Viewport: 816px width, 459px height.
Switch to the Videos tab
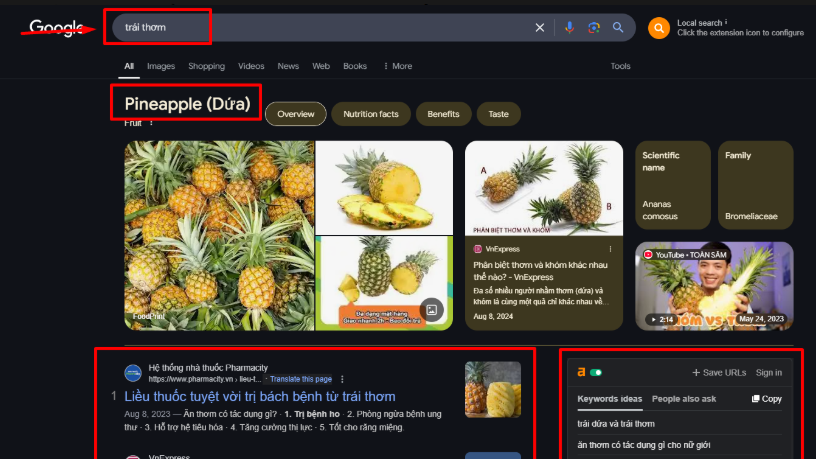251,66
